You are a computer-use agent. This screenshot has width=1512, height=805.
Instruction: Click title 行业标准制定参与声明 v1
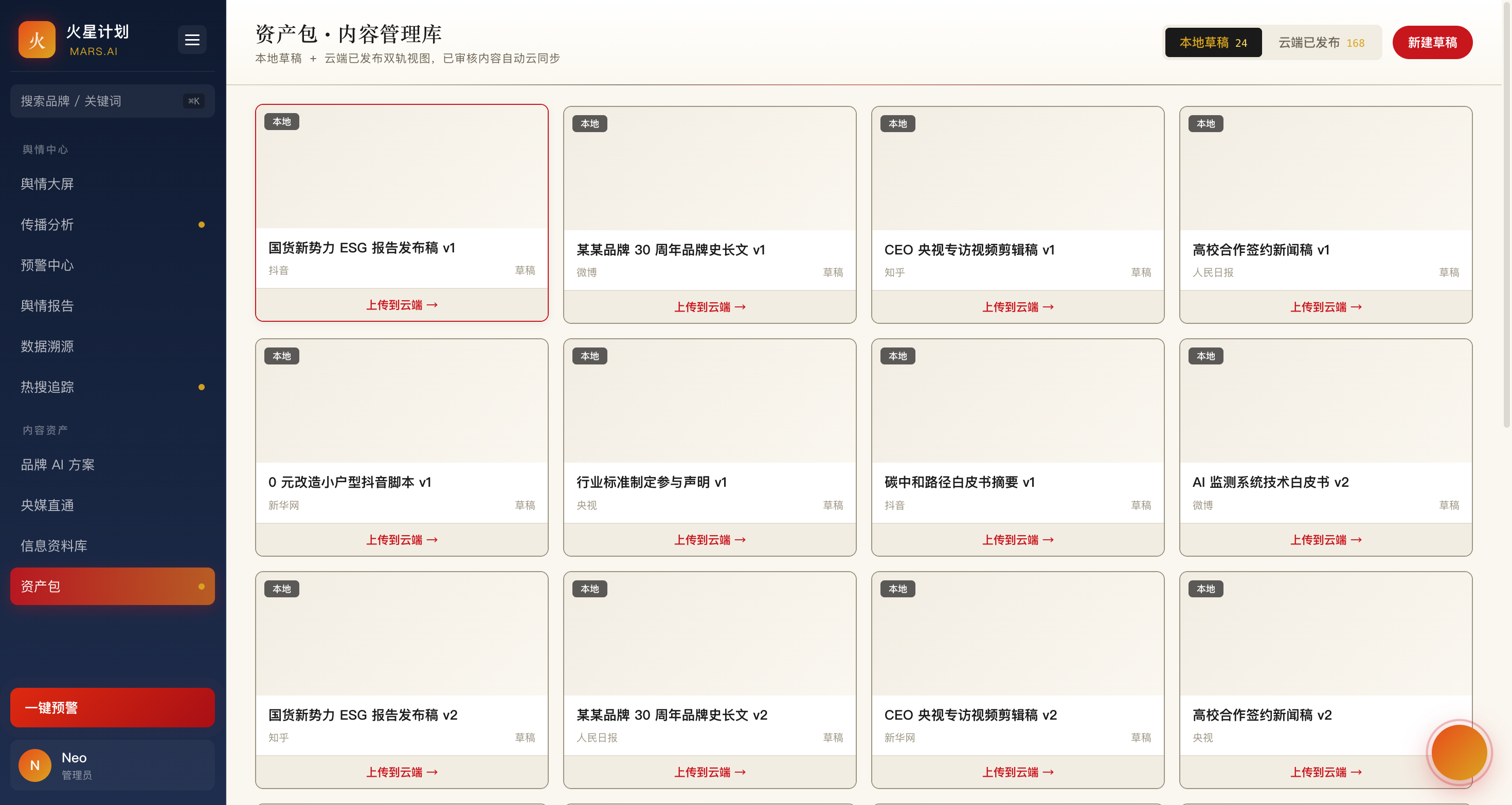(x=652, y=482)
